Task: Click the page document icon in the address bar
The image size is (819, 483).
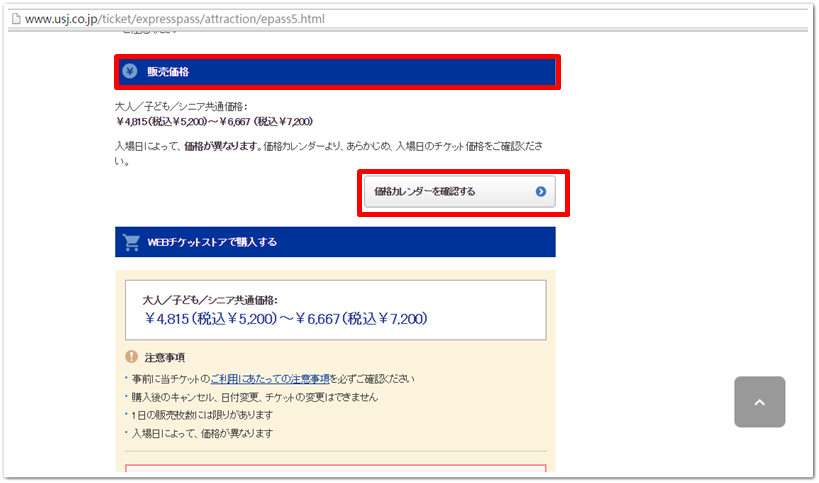Action: (x=16, y=19)
